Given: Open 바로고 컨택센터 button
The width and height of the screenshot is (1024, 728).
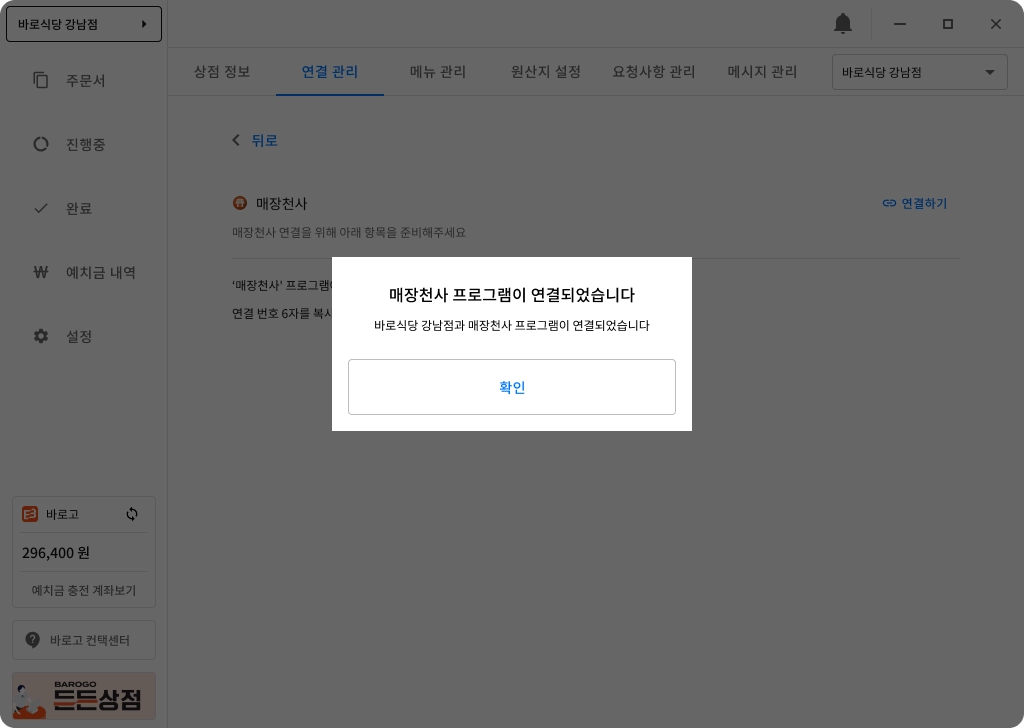Looking at the screenshot, I should 84,640.
